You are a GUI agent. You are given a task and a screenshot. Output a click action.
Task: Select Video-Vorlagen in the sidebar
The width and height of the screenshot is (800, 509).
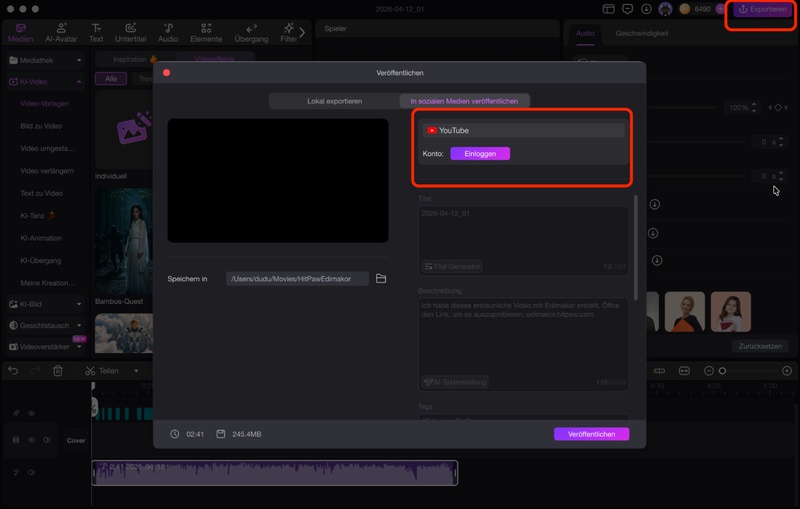(x=44, y=104)
